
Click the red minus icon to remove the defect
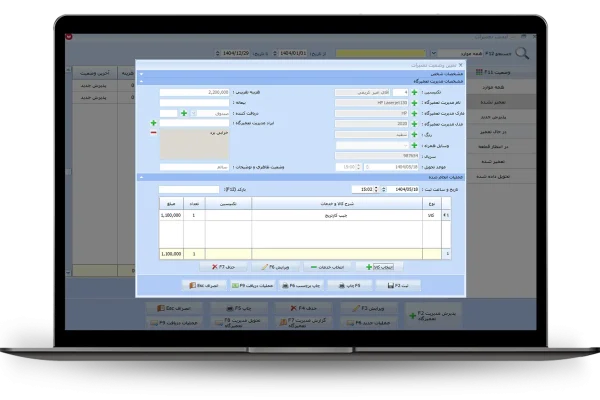coord(153,133)
